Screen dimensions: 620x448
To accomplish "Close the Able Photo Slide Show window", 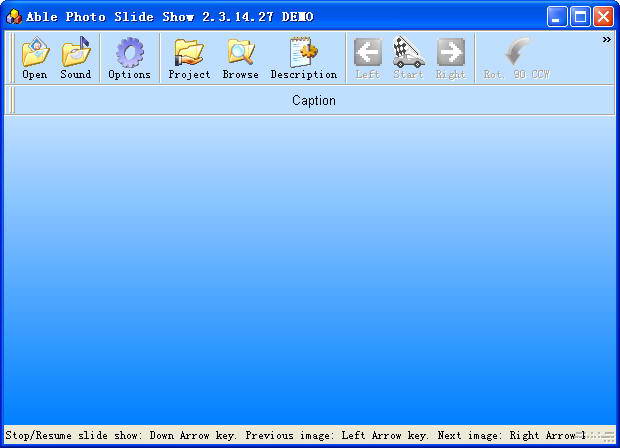I will [x=603, y=17].
